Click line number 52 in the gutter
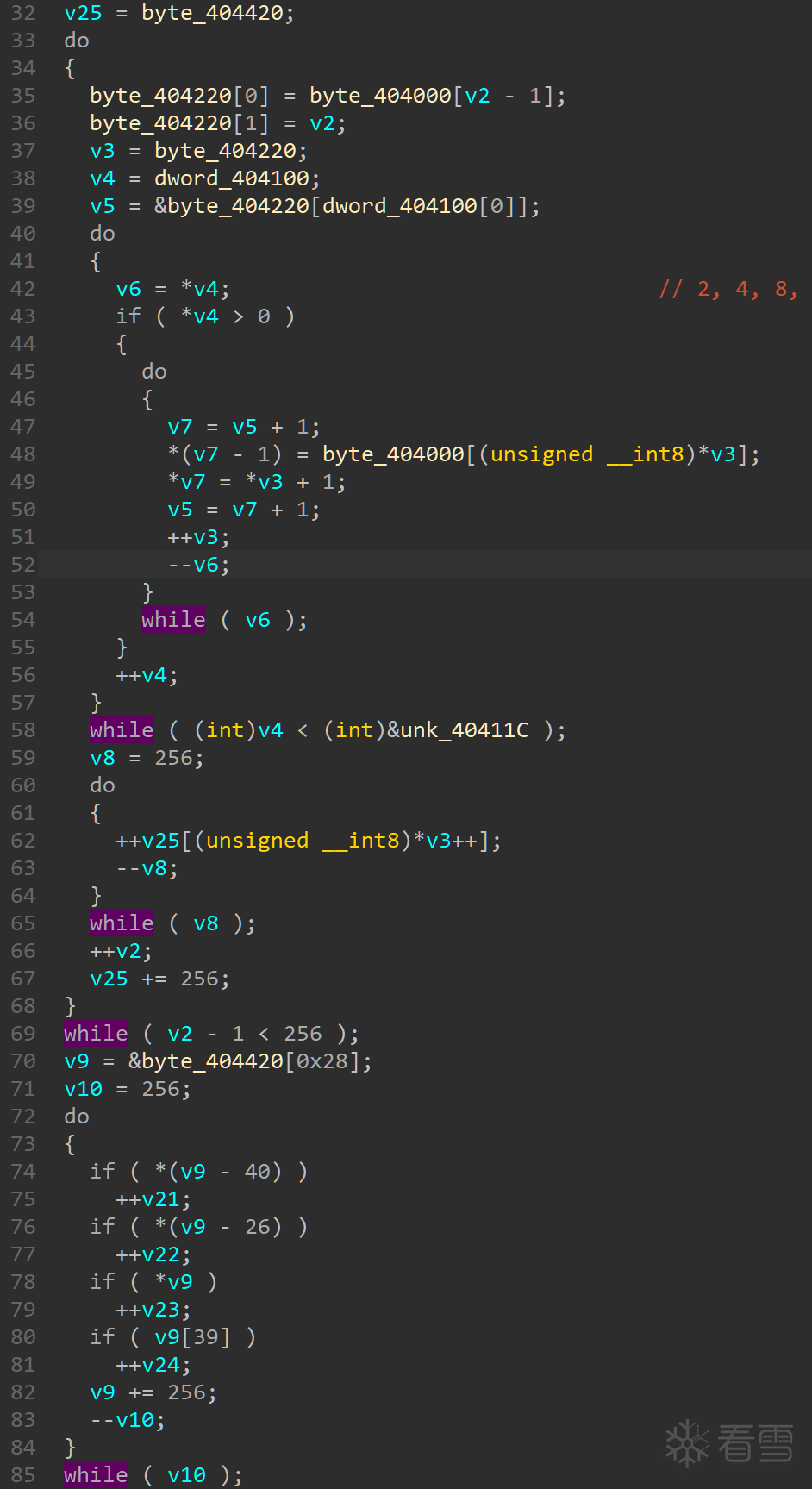 pos(23,565)
